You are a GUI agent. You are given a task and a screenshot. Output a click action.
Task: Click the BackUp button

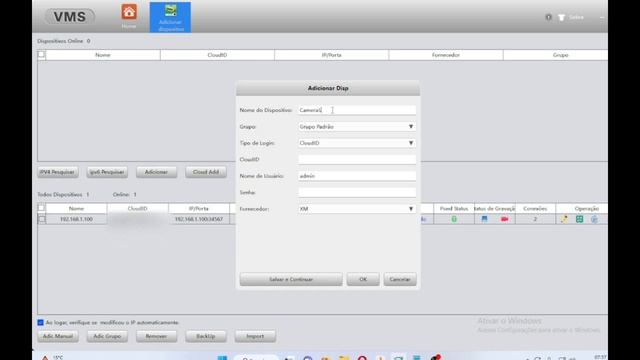coord(206,336)
